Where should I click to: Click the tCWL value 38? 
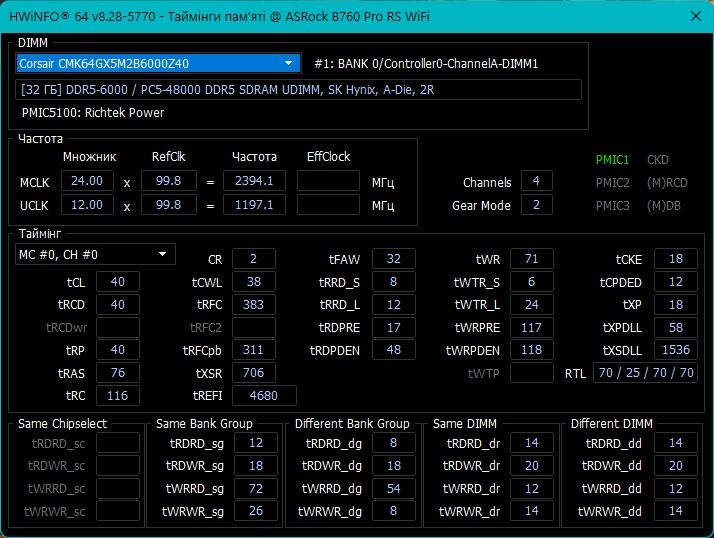coord(254,282)
